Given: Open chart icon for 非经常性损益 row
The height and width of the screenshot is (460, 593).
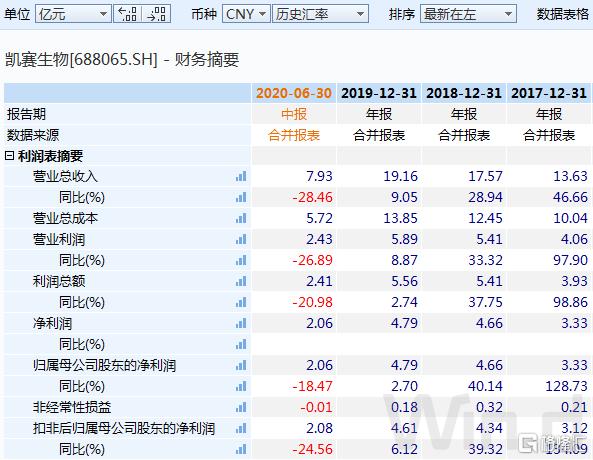Looking at the screenshot, I should pyautogui.click(x=241, y=407).
